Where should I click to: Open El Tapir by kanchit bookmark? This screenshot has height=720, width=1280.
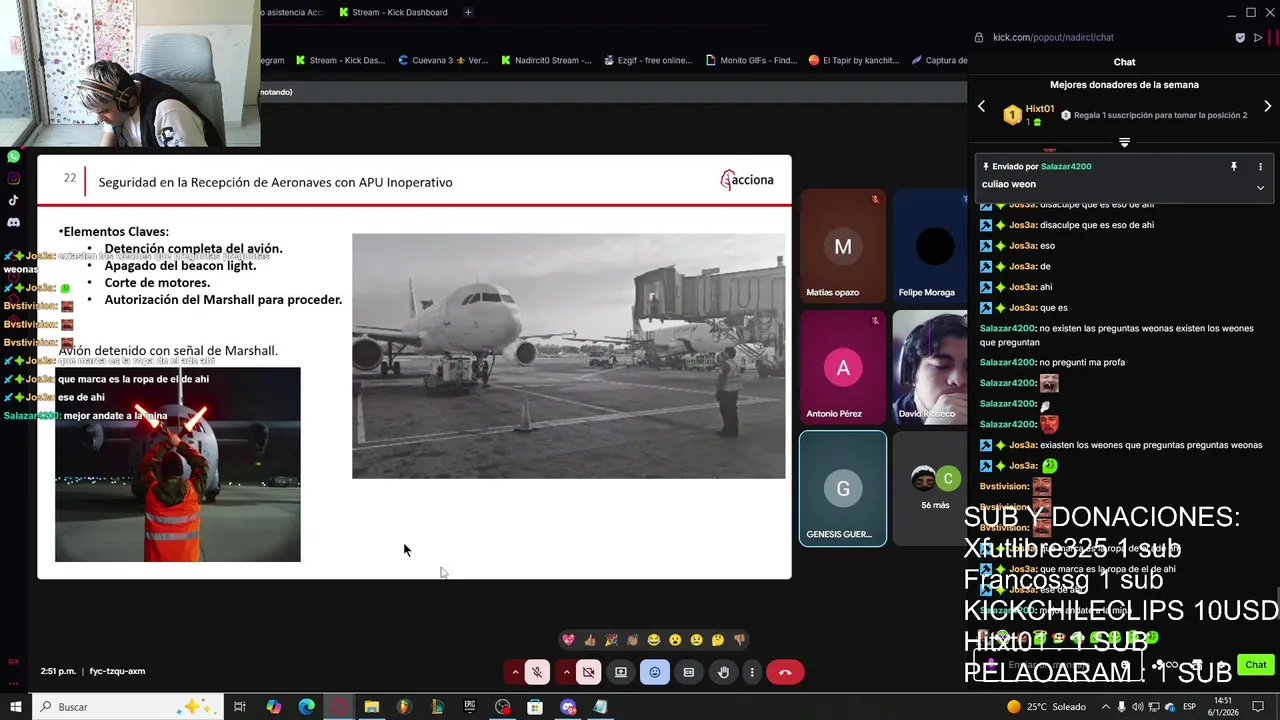(854, 60)
